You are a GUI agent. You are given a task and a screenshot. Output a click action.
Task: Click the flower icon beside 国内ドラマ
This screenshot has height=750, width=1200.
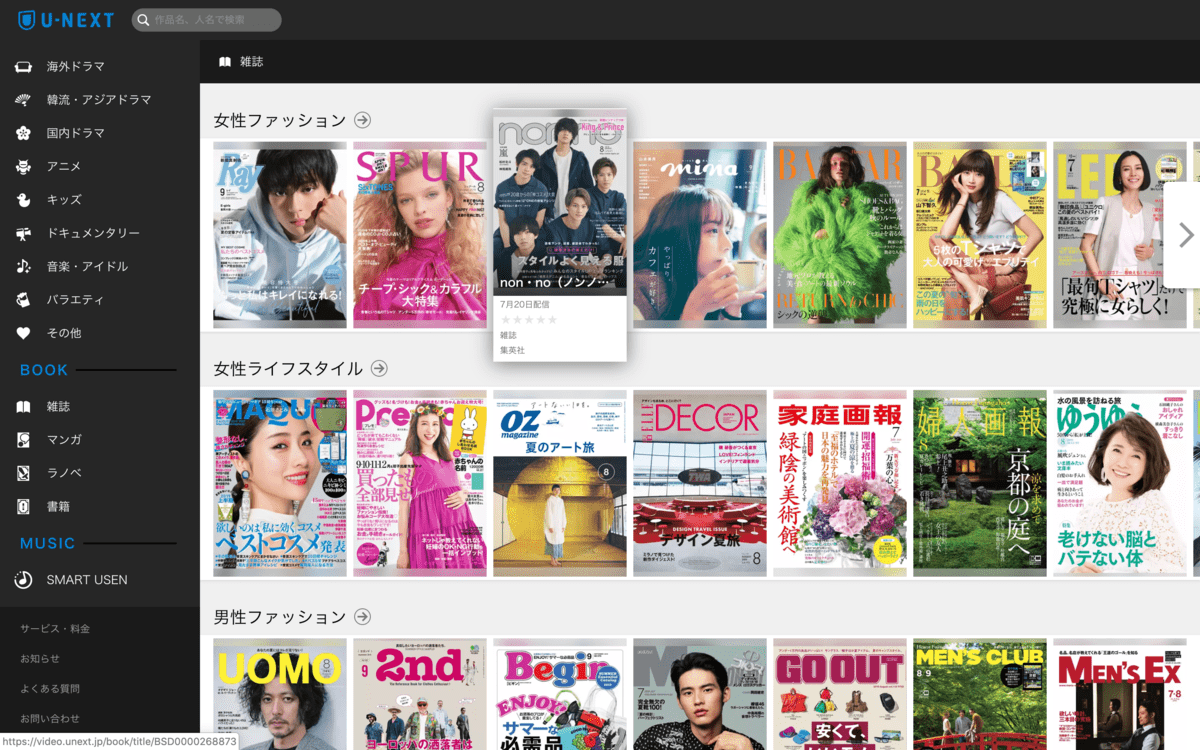[23, 133]
